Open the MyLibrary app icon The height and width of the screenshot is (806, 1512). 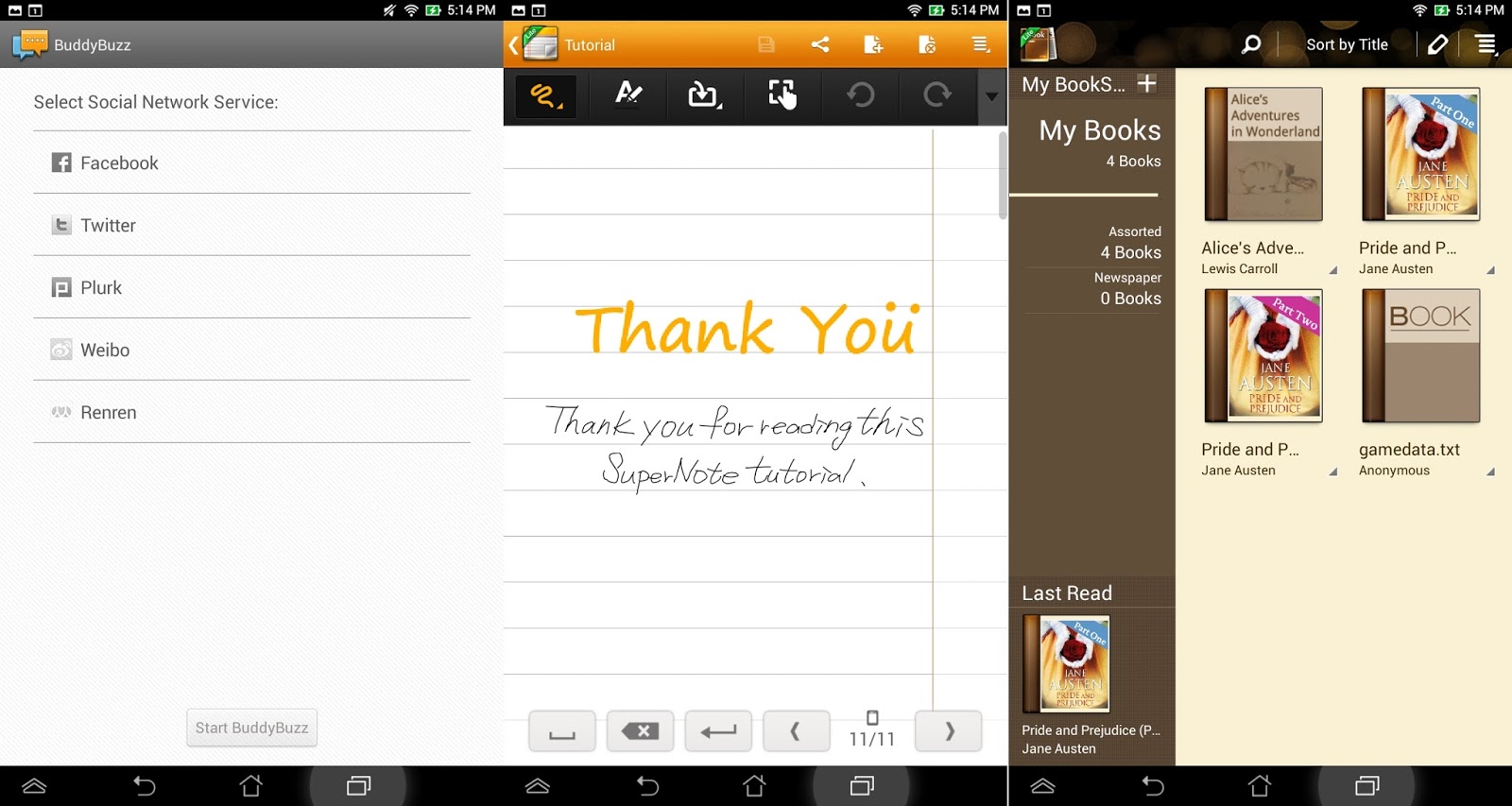click(1038, 43)
